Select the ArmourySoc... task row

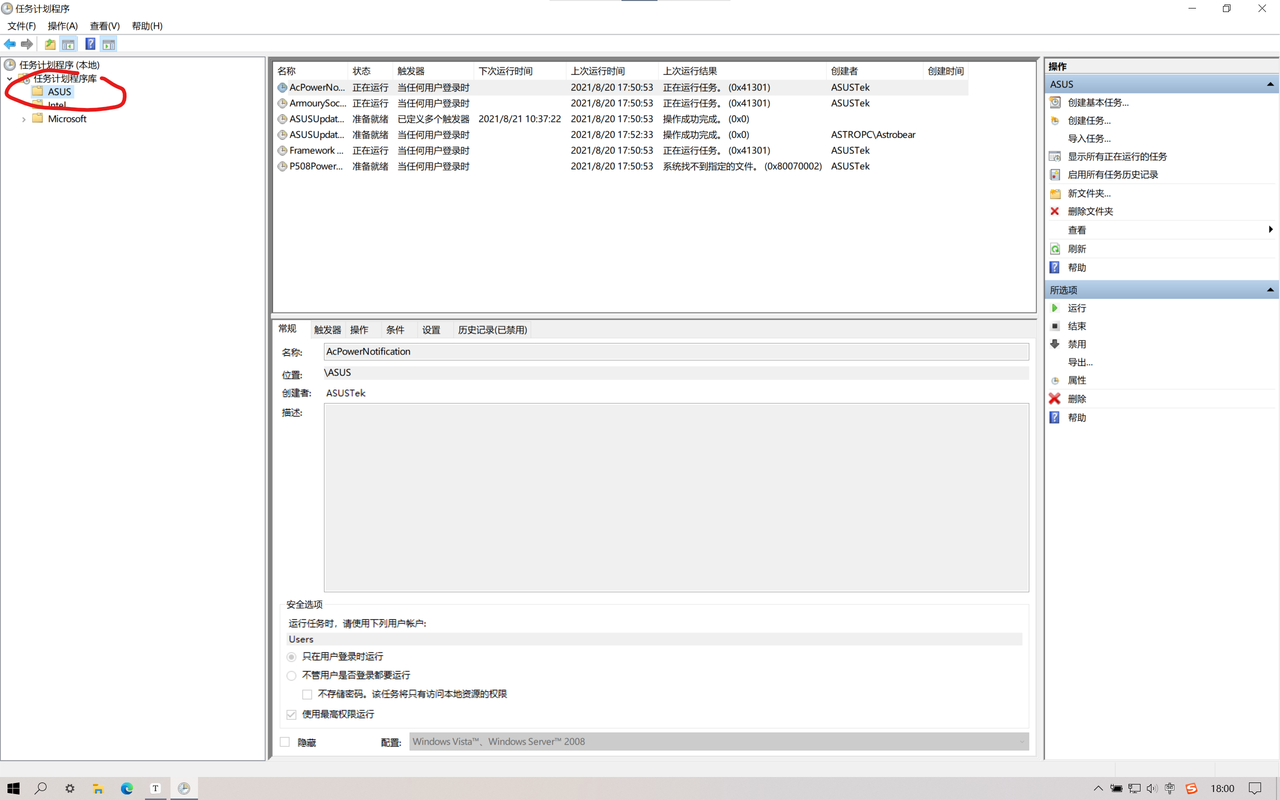click(x=620, y=103)
